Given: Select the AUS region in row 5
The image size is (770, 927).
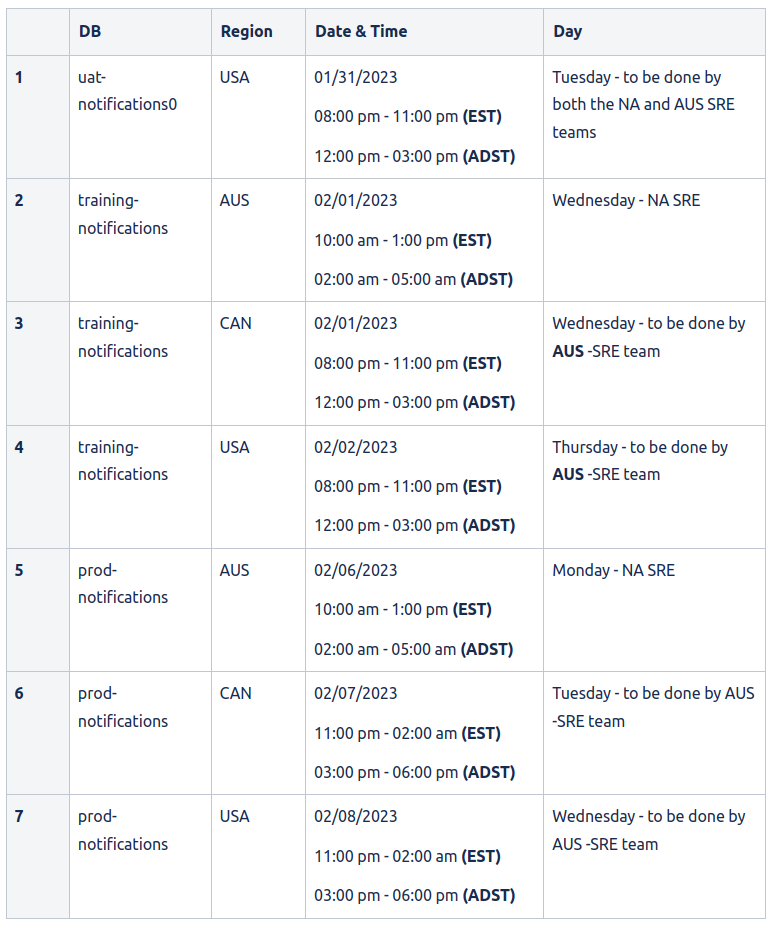Looking at the screenshot, I should pyautogui.click(x=235, y=570).
